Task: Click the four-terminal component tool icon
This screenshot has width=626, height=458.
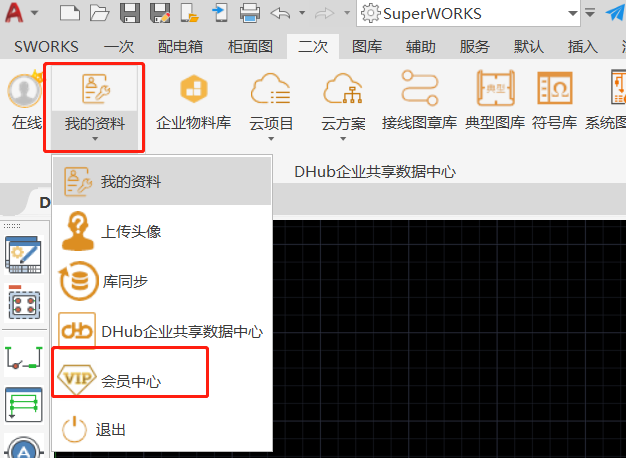Action: (x=24, y=302)
